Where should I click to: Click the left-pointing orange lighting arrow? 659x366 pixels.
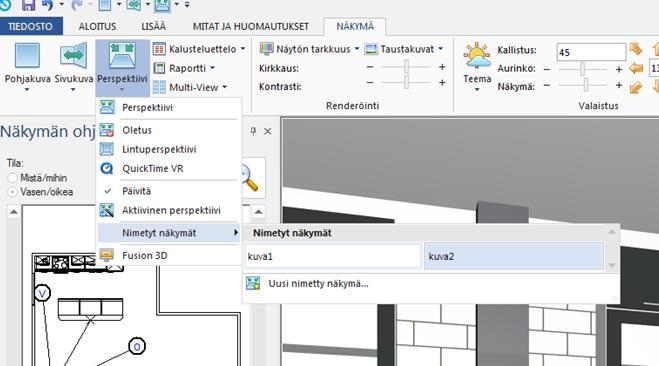(636, 68)
